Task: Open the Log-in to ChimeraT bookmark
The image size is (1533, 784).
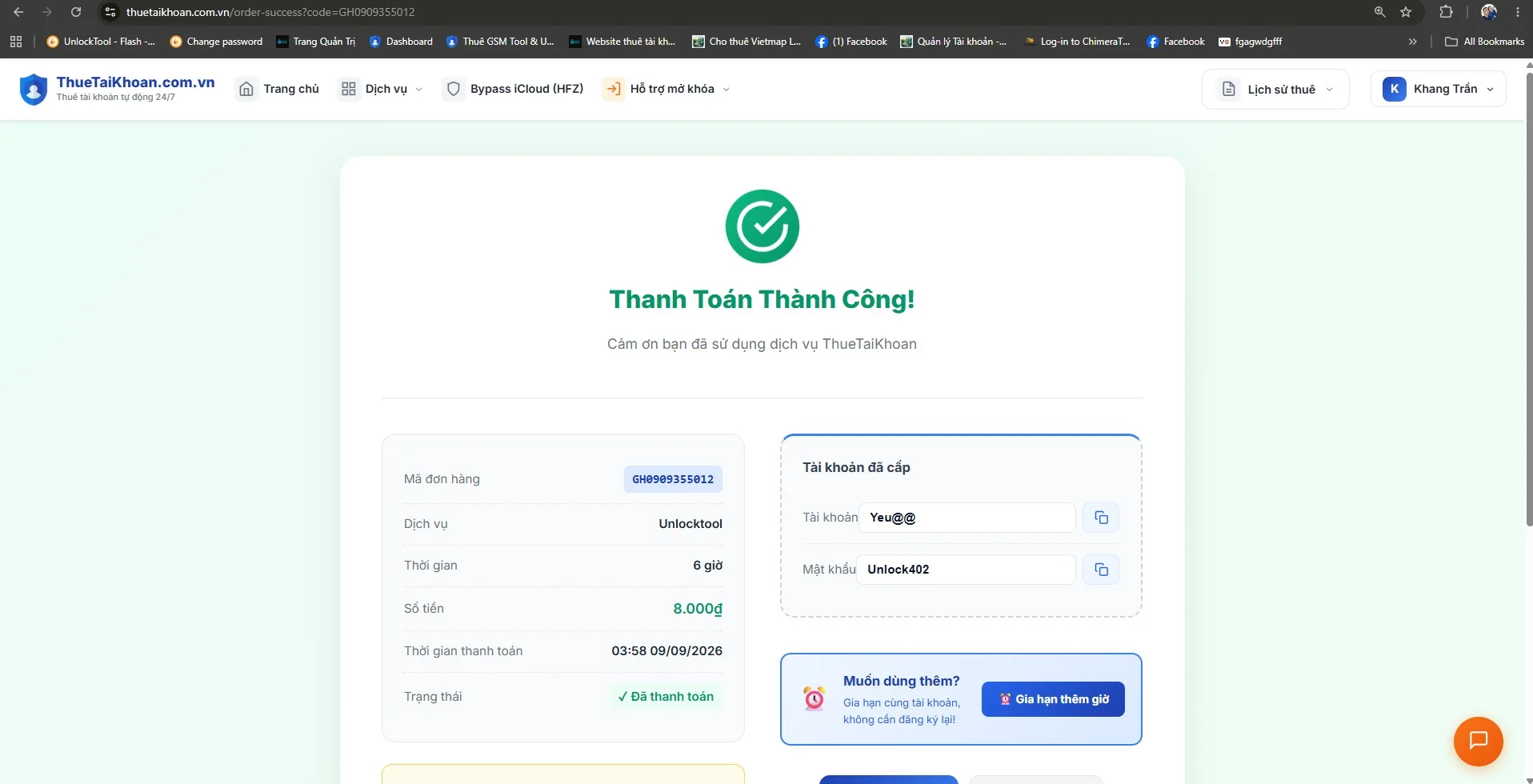Action: (x=1077, y=42)
